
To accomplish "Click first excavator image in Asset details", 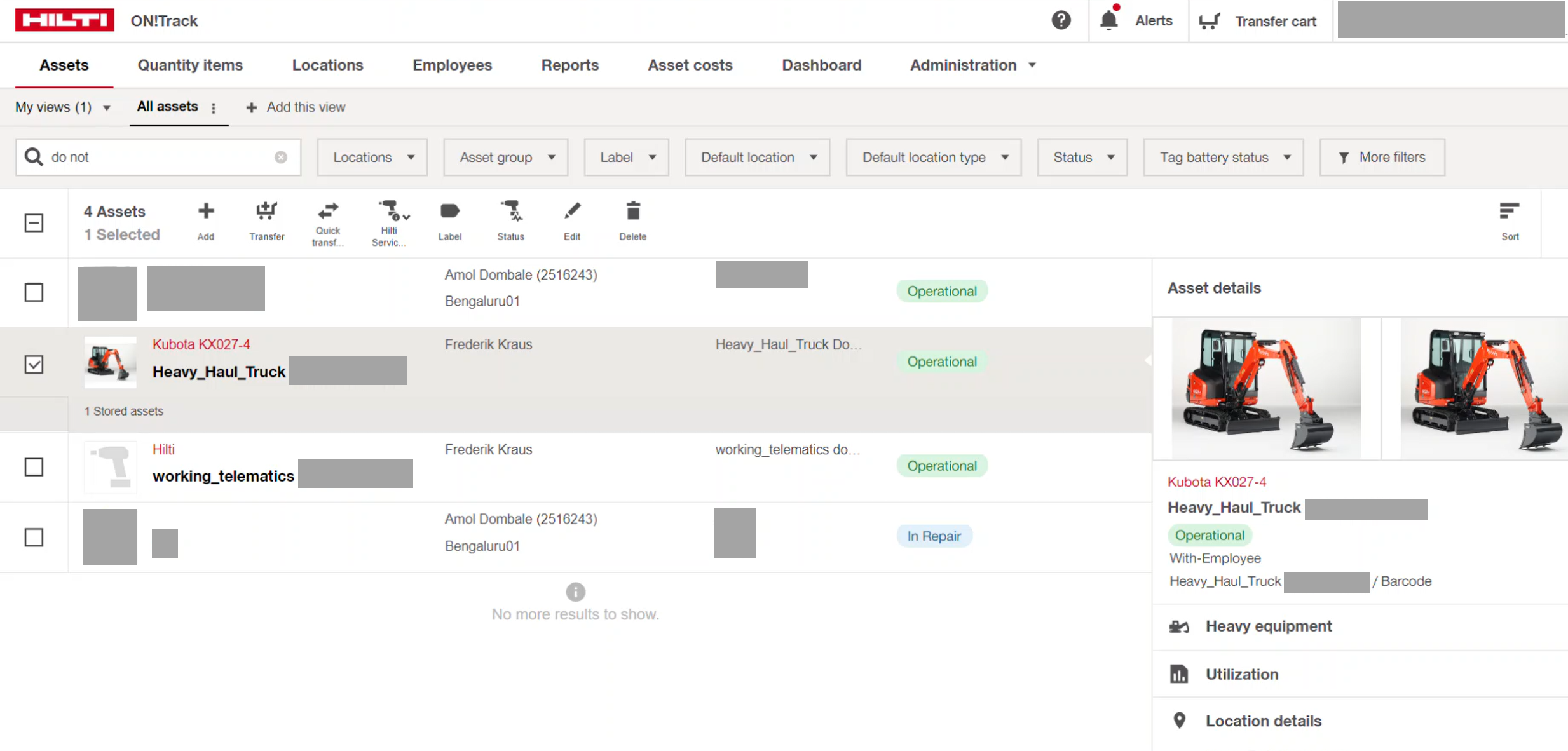I will coord(1266,388).
